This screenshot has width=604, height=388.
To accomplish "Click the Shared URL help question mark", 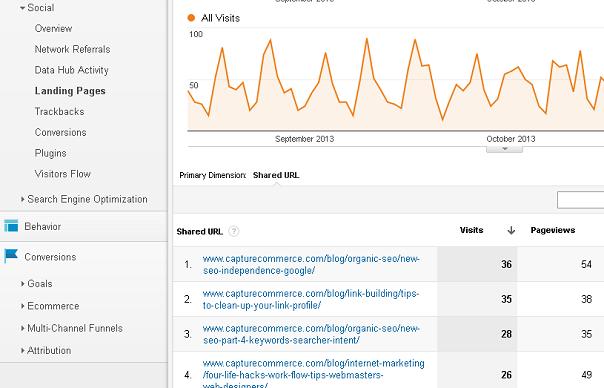I will point(233,232).
